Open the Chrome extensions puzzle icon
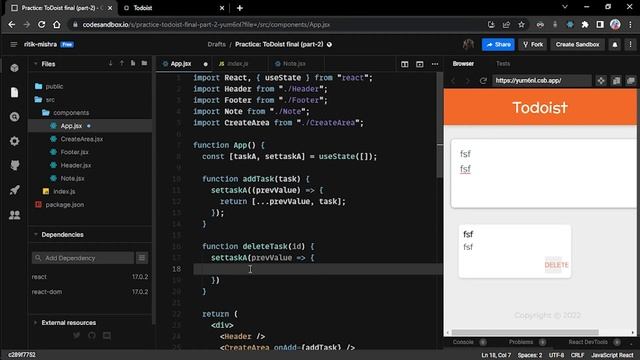The width and height of the screenshot is (640, 360). click(x=584, y=24)
